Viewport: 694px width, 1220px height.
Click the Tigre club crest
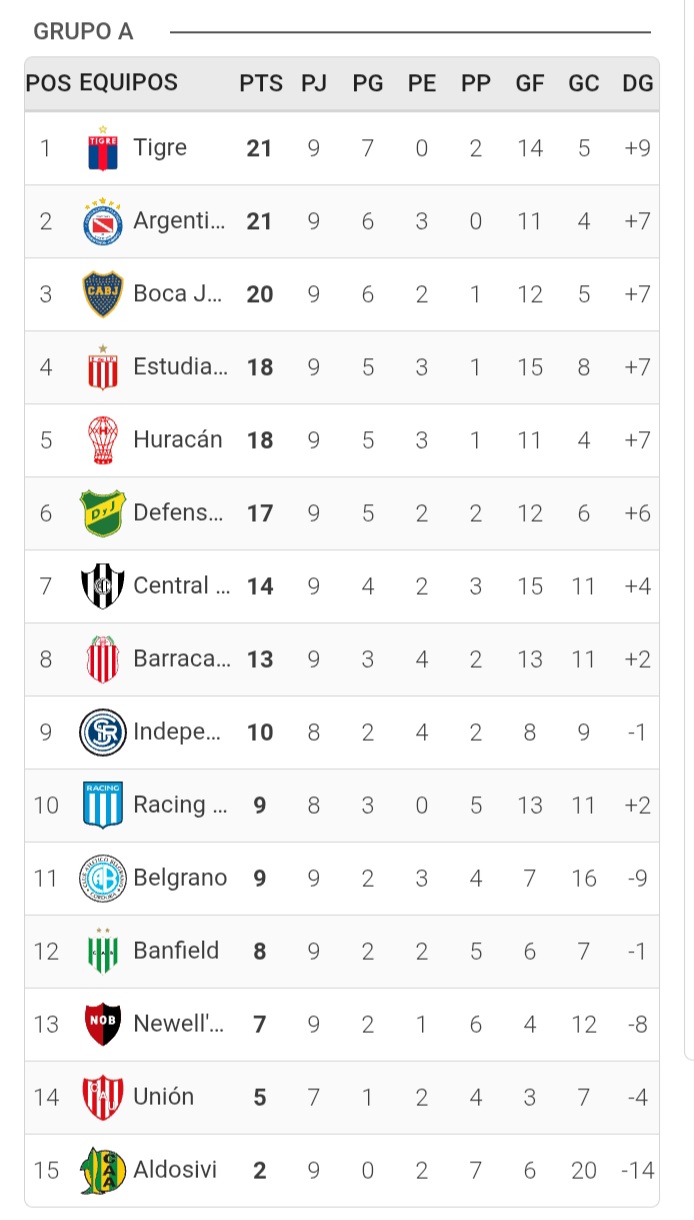coord(103,149)
